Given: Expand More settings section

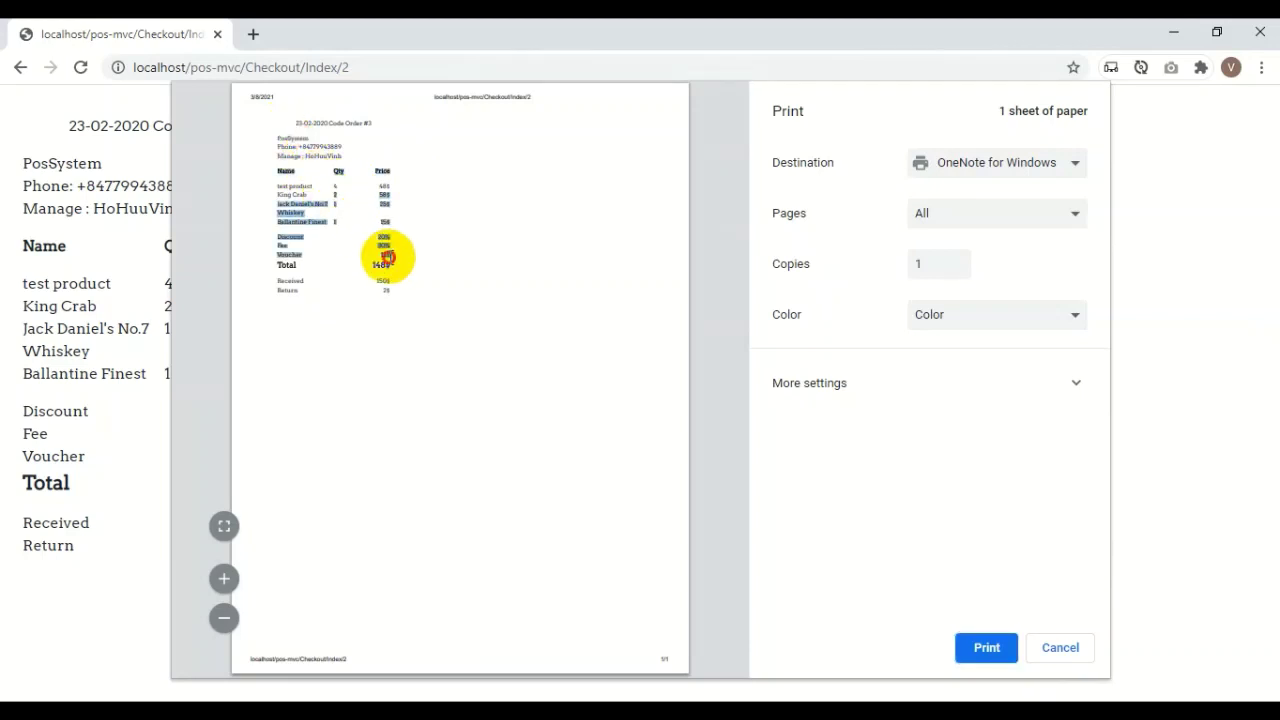Looking at the screenshot, I should (928, 383).
